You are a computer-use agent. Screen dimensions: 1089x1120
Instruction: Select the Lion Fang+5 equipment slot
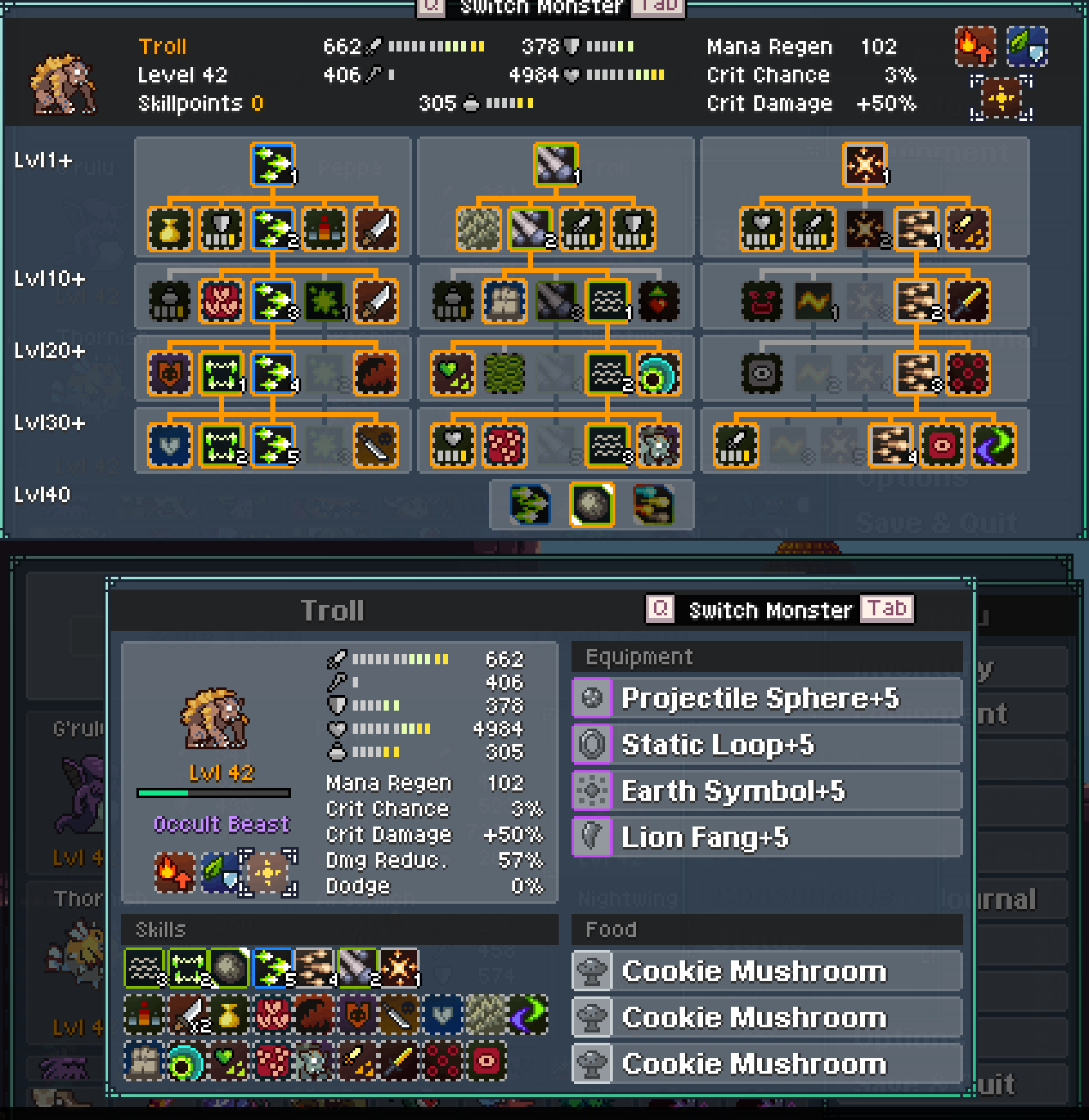point(767,837)
